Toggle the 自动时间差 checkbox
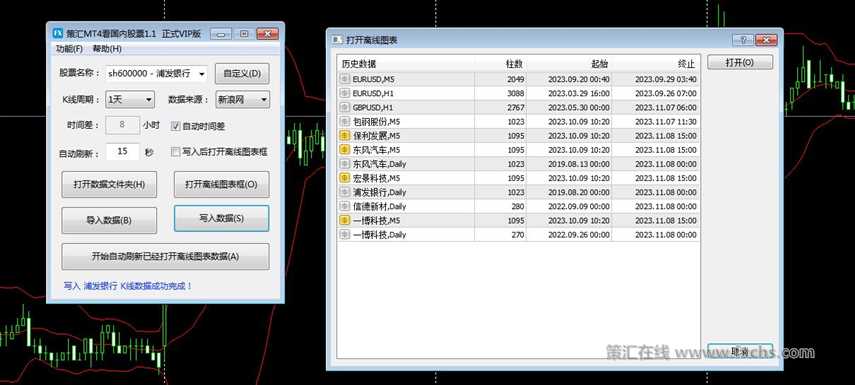The height and width of the screenshot is (385, 855). [x=176, y=126]
